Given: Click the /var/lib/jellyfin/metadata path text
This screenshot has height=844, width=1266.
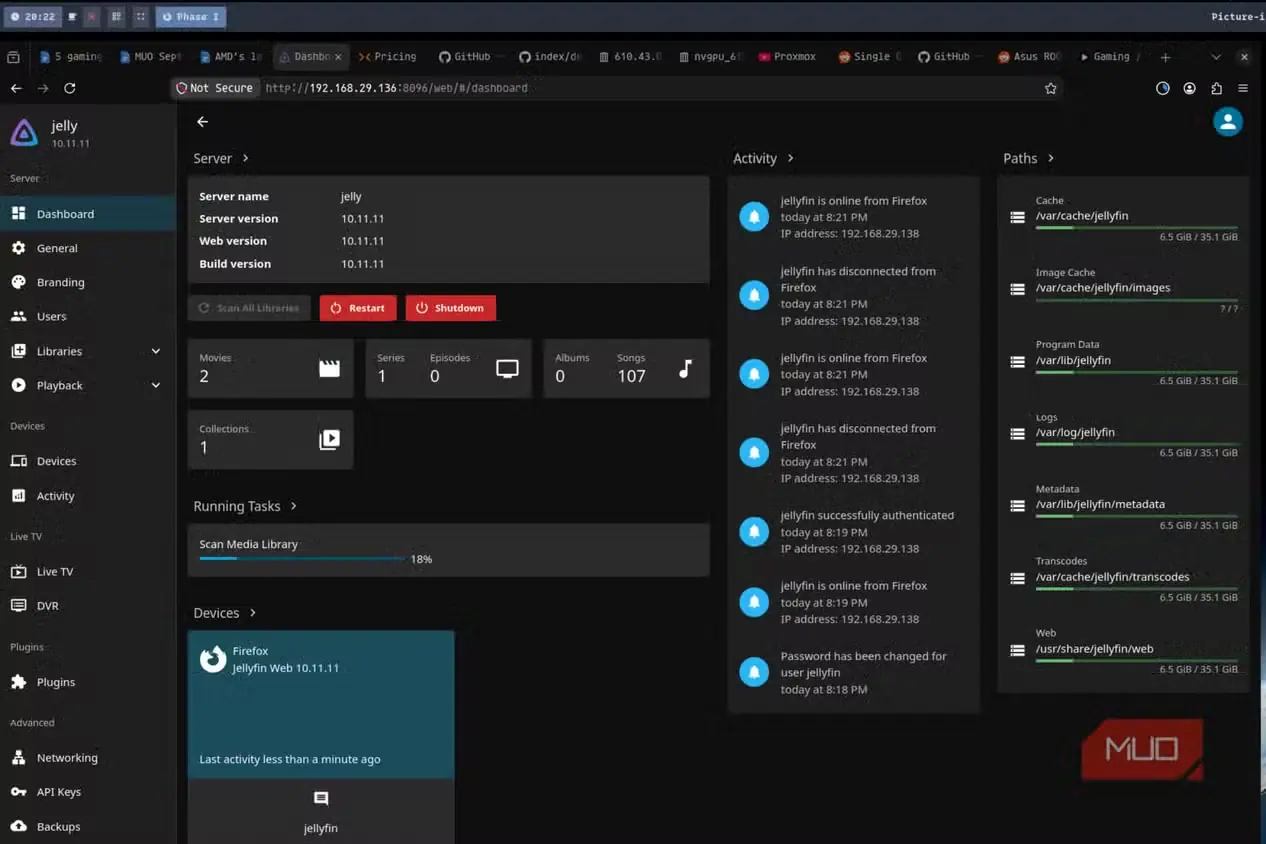Looking at the screenshot, I should coord(1100,505).
